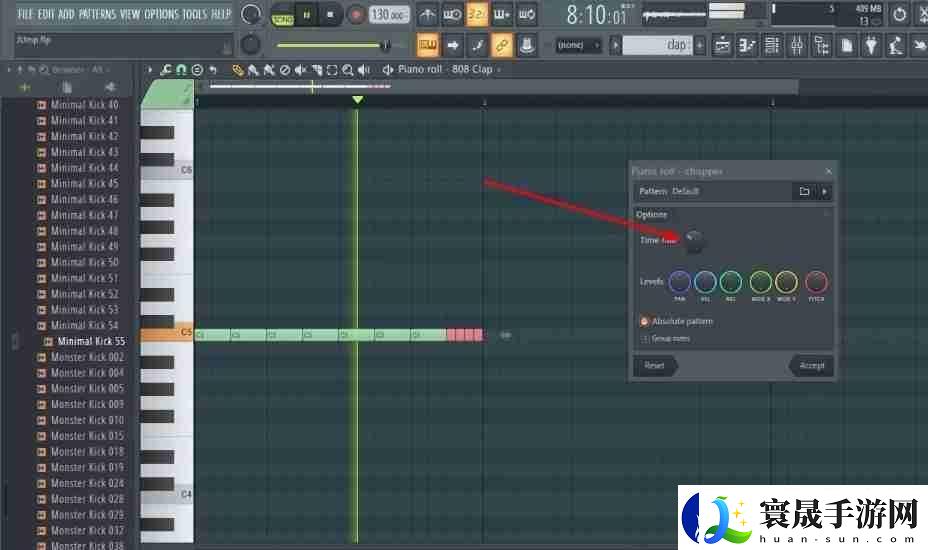Viewport: 928px width, 550px height.
Task: Open the Channel rack icon
Action: click(772, 45)
